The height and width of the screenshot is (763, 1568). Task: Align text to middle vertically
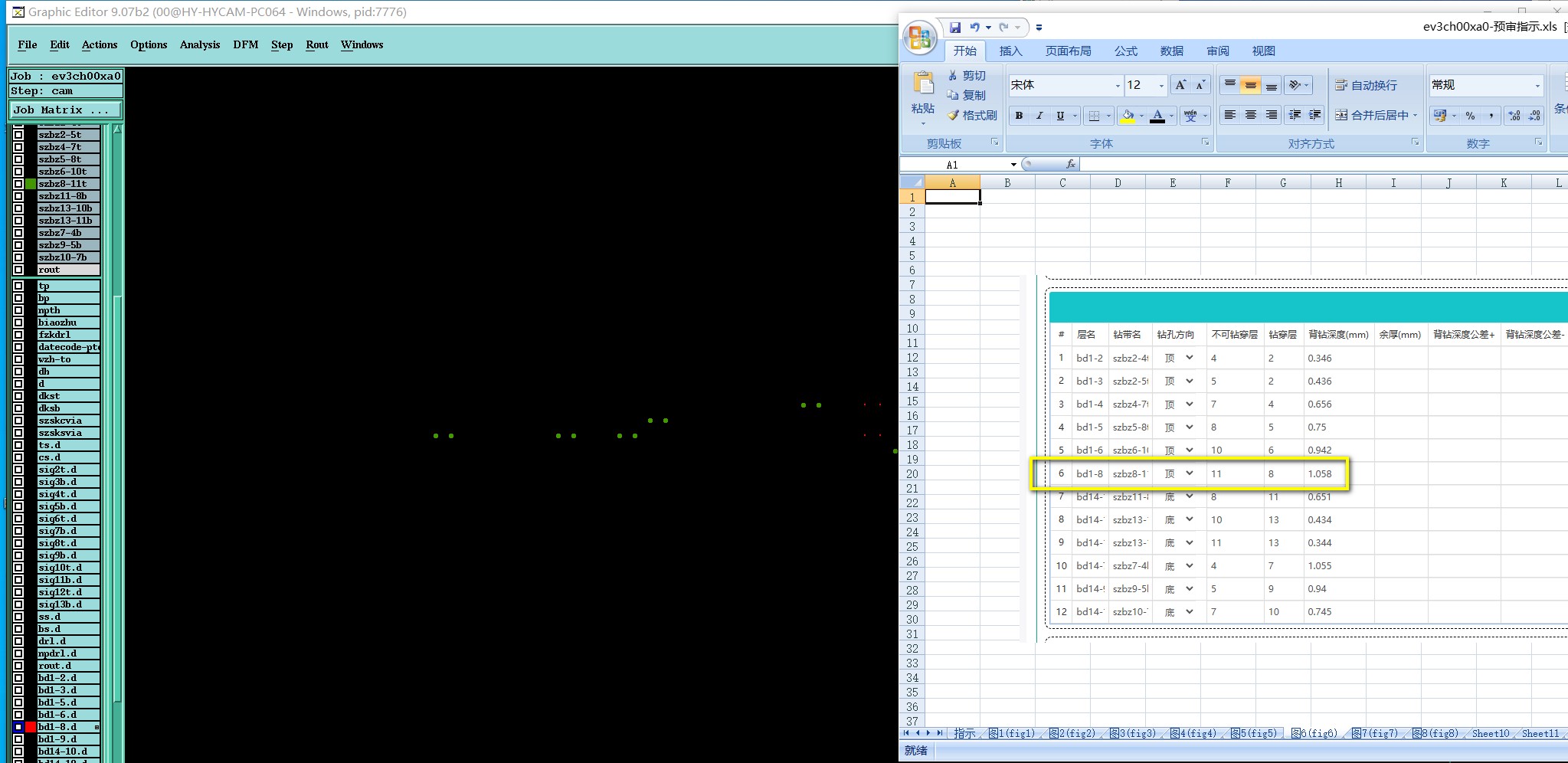[x=1251, y=85]
